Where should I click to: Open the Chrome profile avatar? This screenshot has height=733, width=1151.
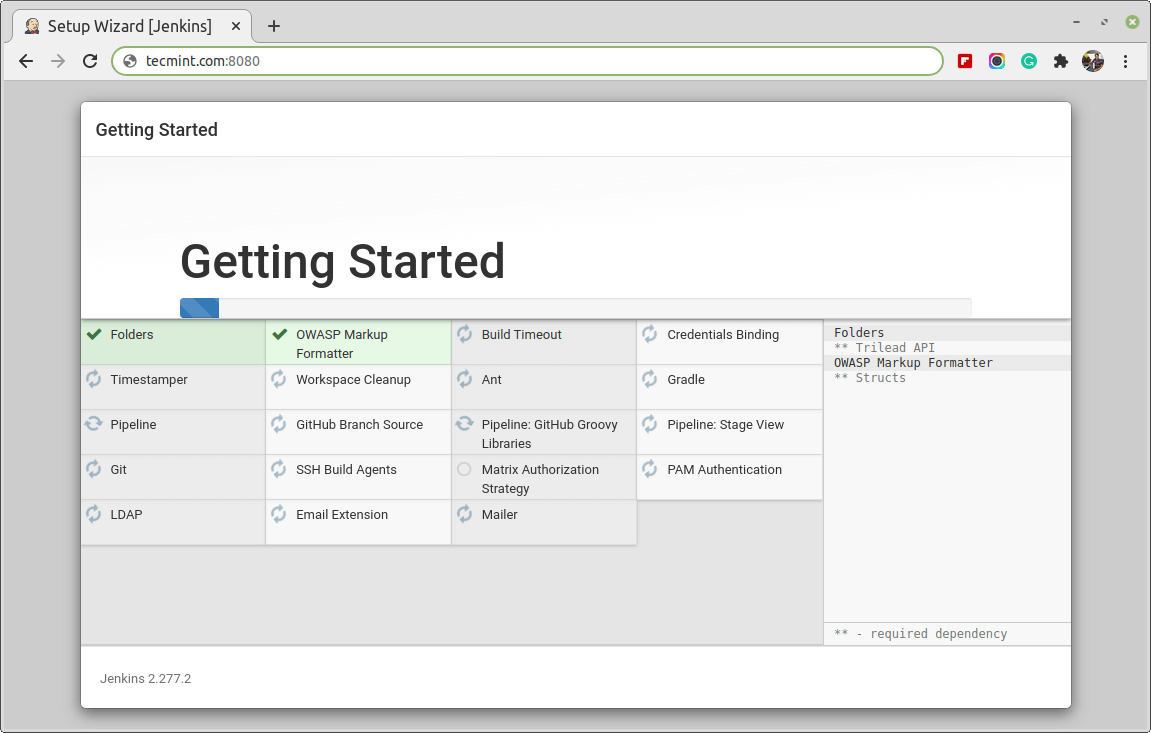tap(1093, 61)
